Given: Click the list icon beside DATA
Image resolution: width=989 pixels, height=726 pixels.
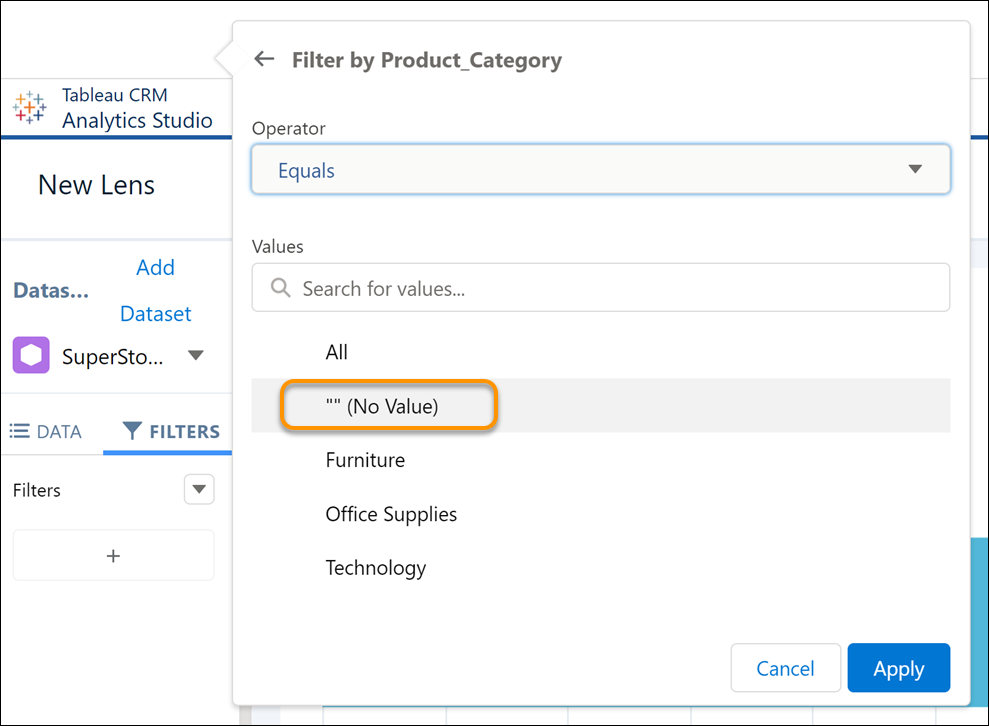Looking at the screenshot, I should pos(20,431).
